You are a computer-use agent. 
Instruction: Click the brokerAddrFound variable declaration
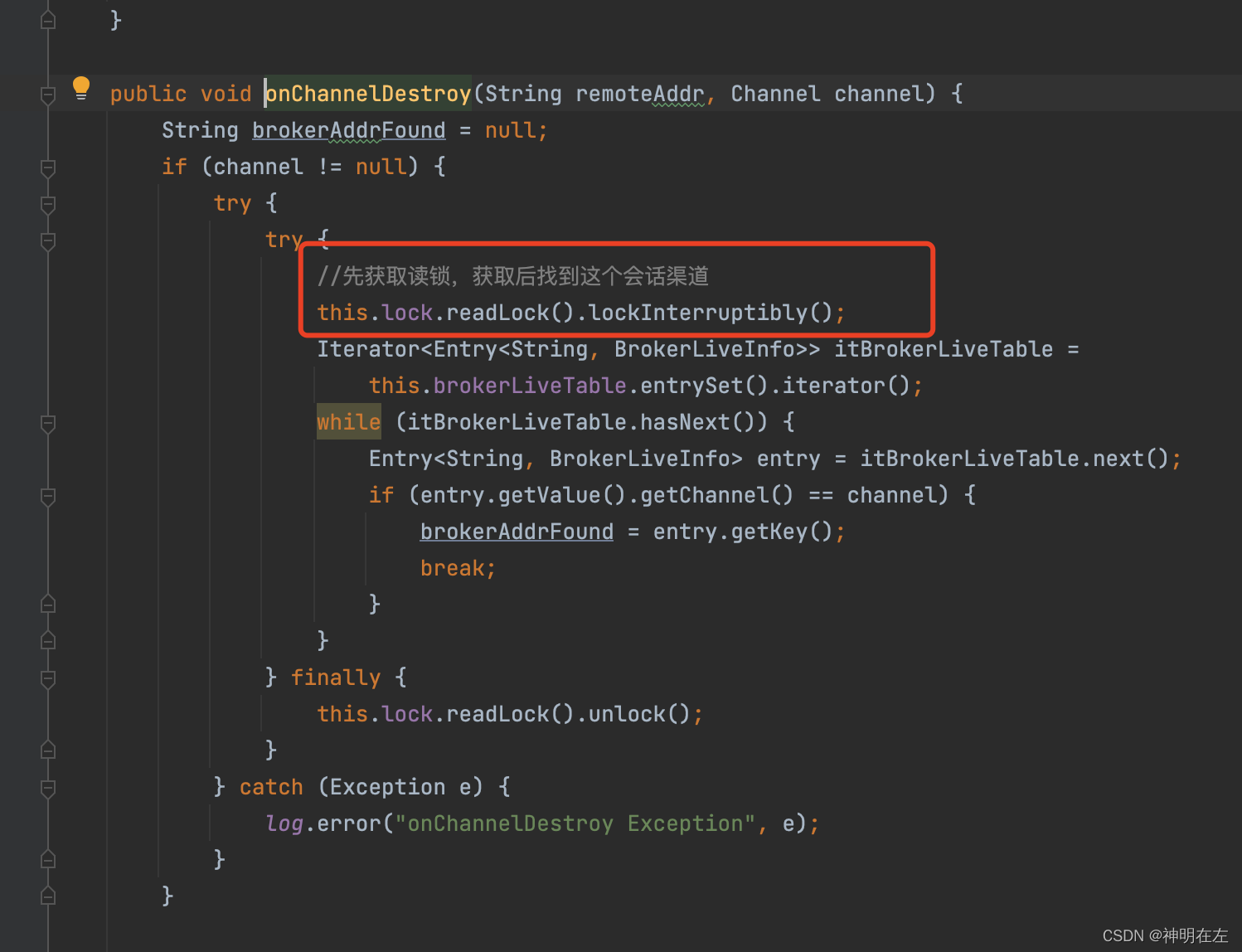(348, 130)
